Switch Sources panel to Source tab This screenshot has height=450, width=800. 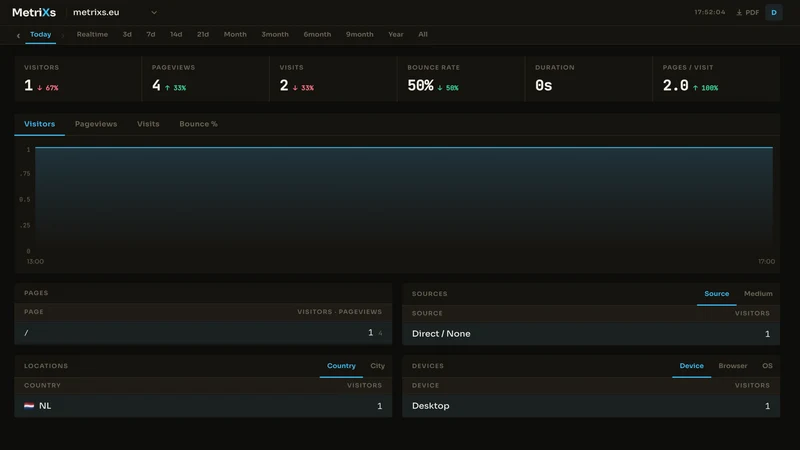point(716,294)
